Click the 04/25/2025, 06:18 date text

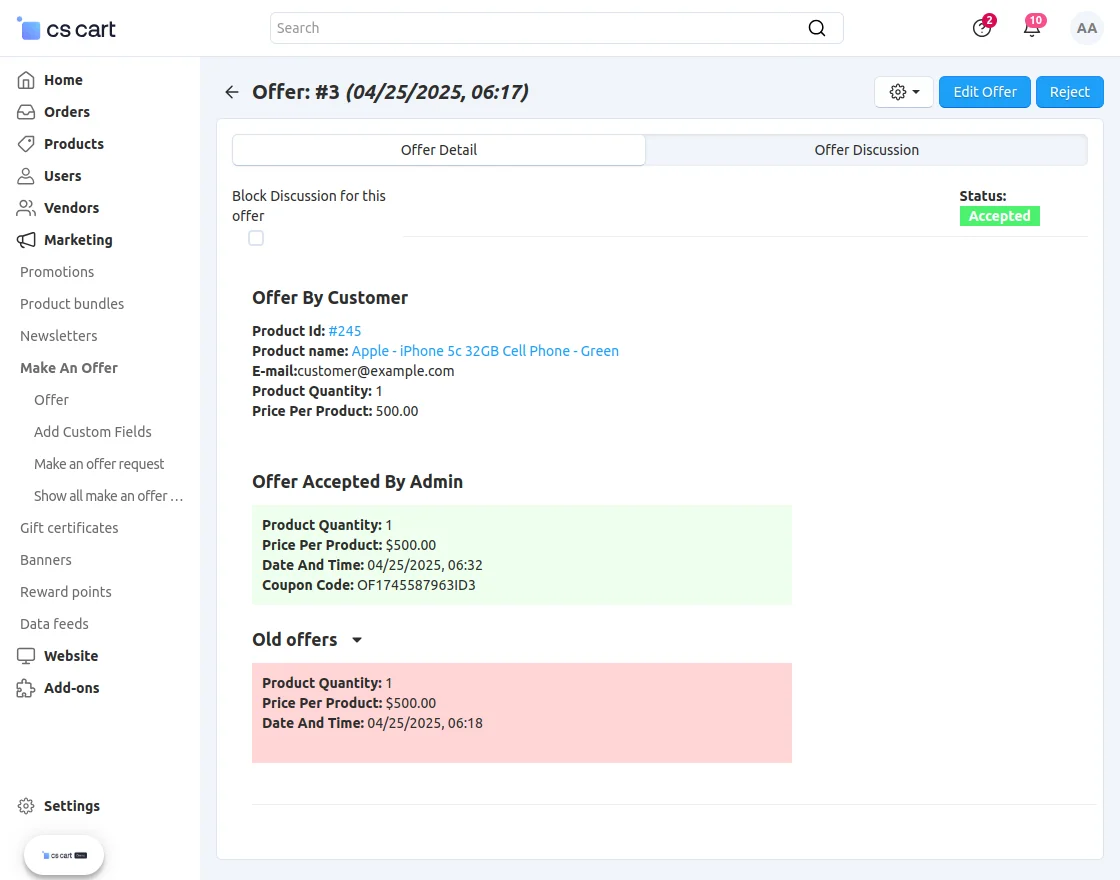[425, 723]
